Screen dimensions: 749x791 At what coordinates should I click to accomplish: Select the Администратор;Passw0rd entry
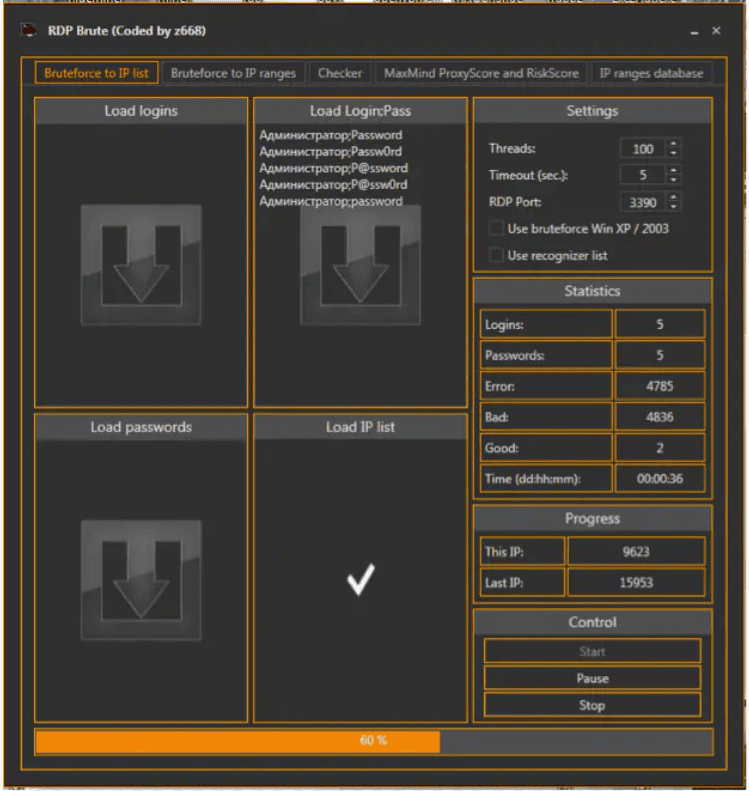pos(331,152)
